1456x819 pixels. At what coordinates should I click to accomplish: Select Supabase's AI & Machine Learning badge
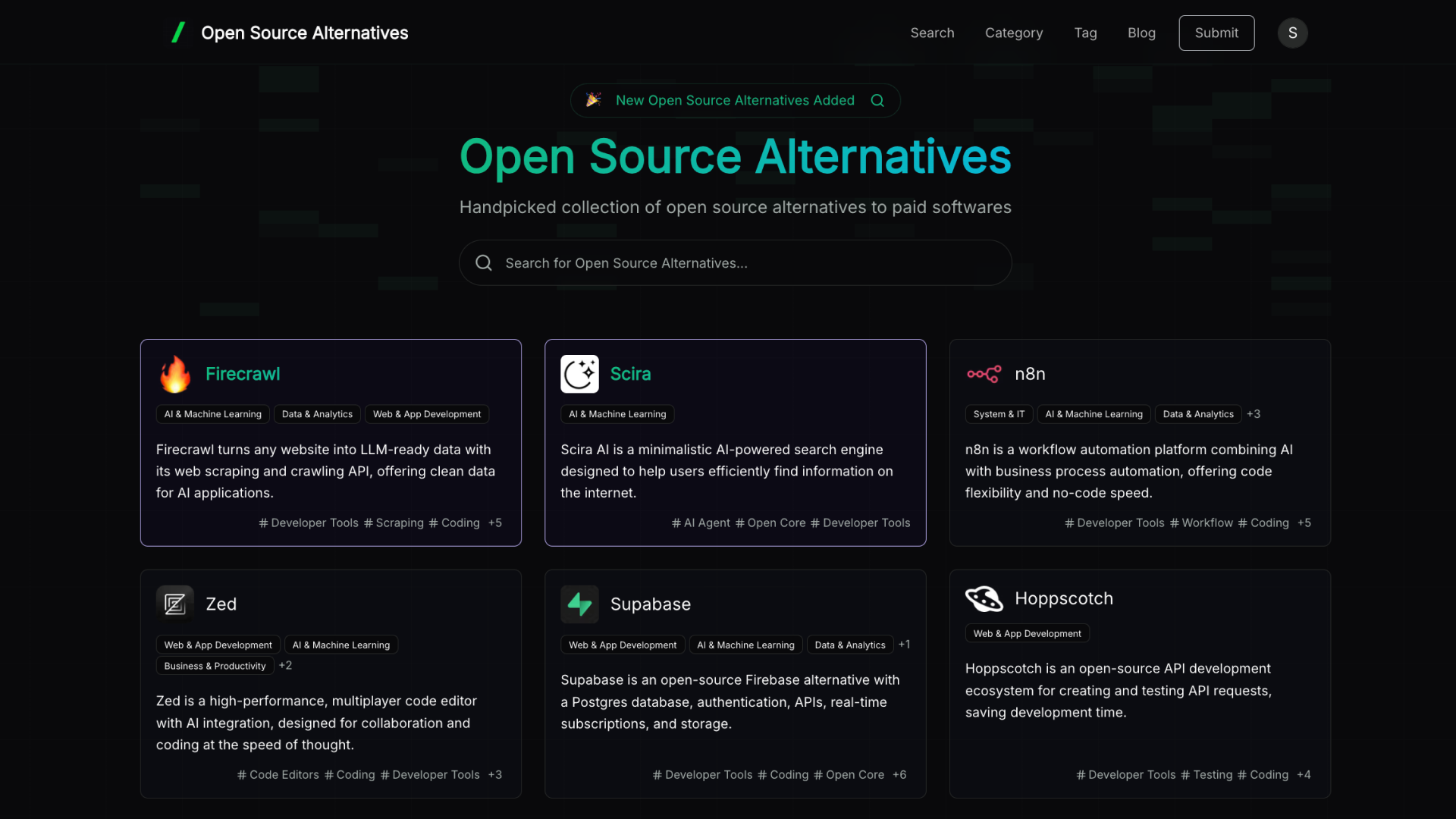coord(745,645)
